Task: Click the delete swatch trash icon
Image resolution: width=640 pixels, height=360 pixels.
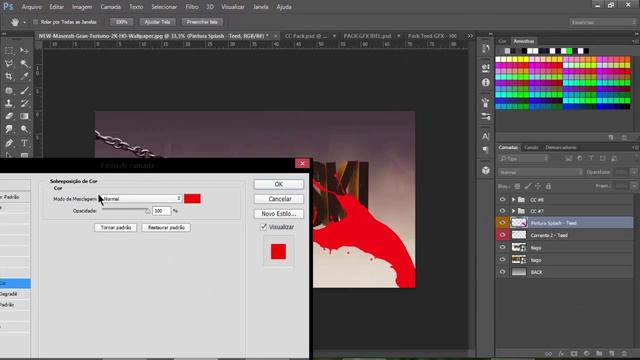Action: click(x=624, y=138)
